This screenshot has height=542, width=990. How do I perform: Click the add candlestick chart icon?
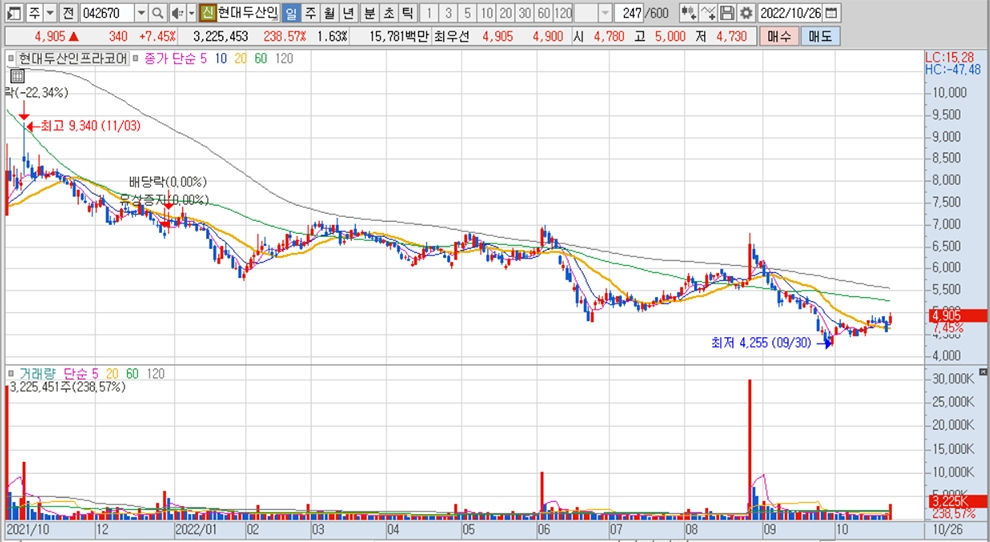point(688,13)
